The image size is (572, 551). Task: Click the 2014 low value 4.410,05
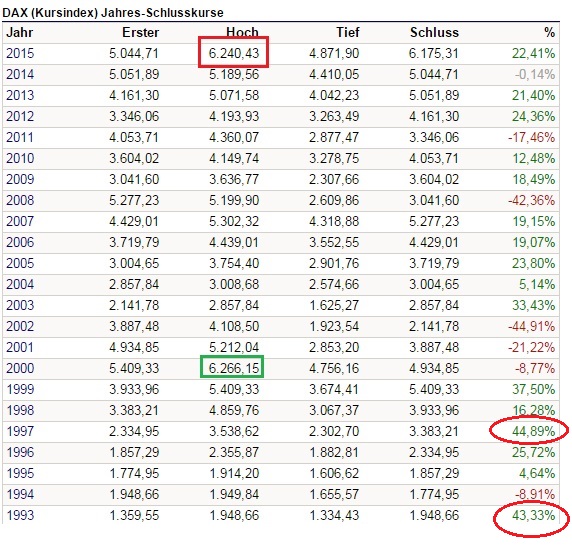(334, 74)
